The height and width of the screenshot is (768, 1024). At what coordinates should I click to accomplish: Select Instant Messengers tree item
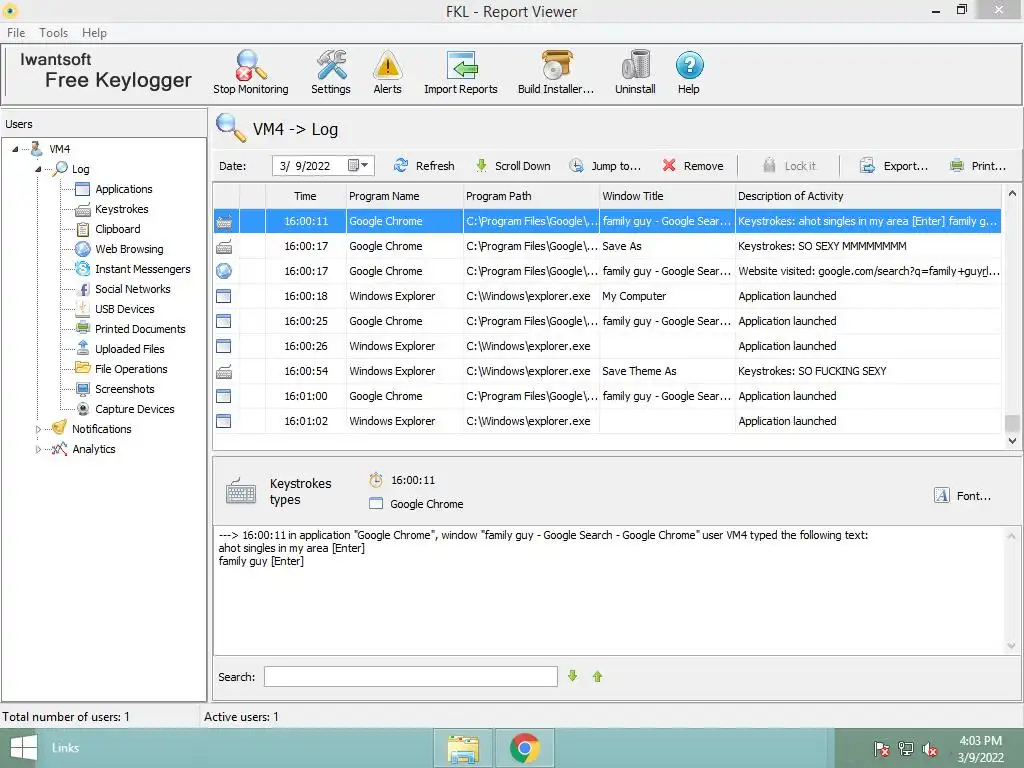tap(142, 269)
